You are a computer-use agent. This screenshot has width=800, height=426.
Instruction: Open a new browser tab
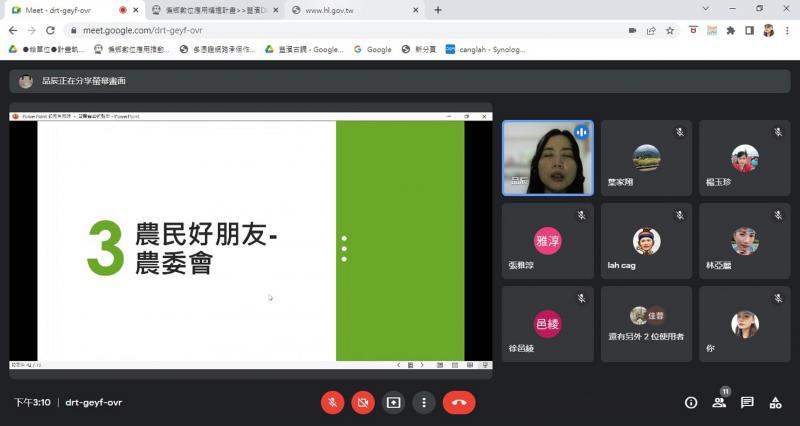point(438,10)
